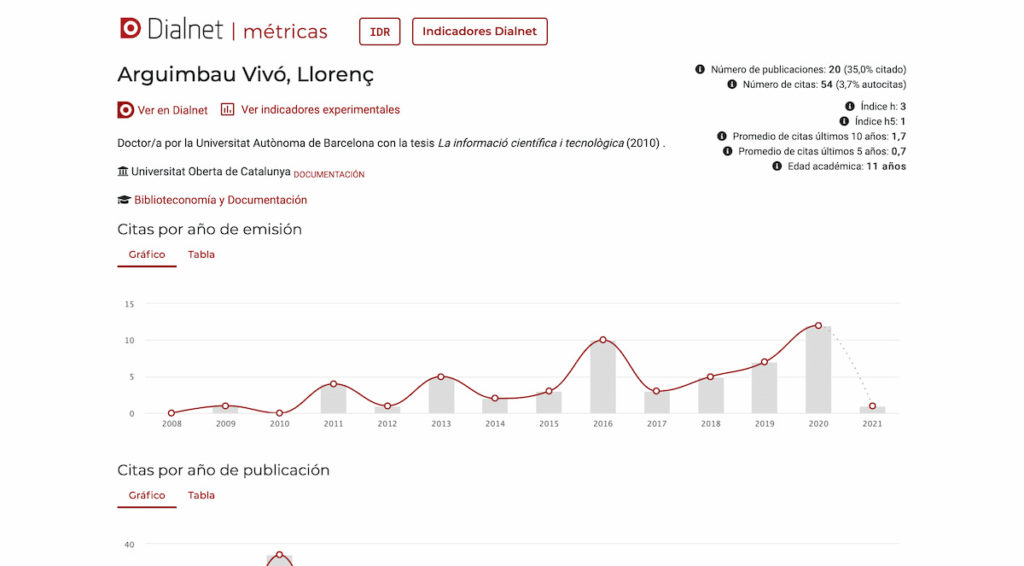Click the bar chart icon for experimental indicators
Viewport: 1024px width, 566px height.
coord(228,109)
